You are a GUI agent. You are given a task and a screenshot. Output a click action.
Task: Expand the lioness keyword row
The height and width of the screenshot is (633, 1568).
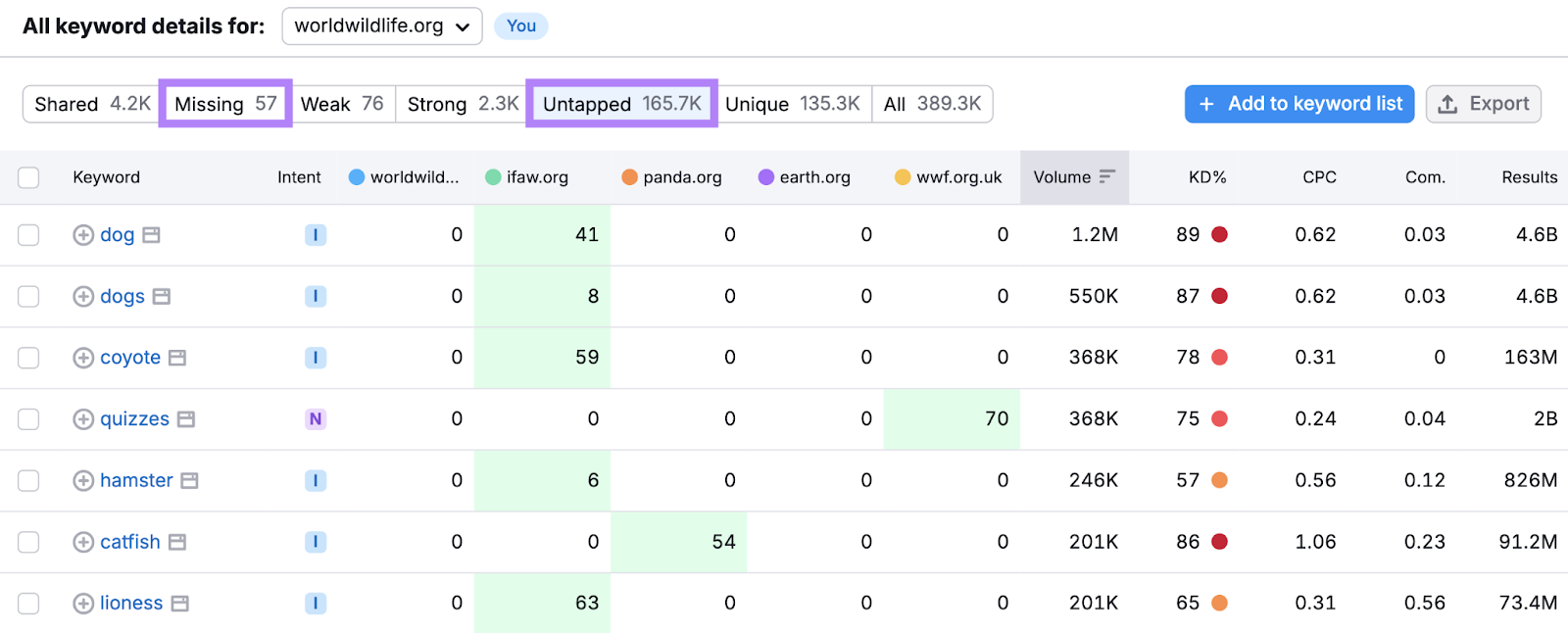(83, 604)
